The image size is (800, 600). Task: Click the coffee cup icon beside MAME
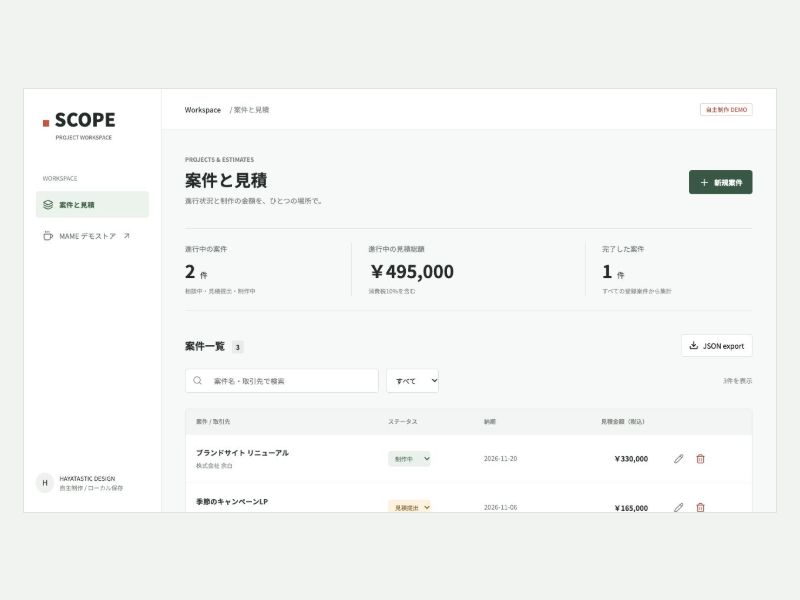[48, 236]
